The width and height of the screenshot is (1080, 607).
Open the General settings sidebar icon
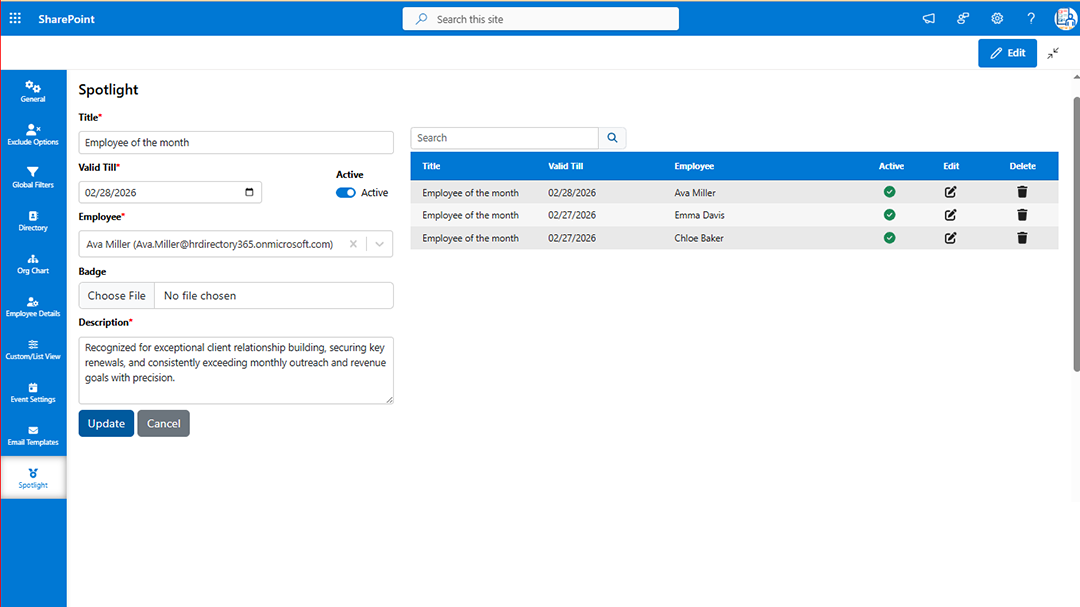click(x=33, y=92)
